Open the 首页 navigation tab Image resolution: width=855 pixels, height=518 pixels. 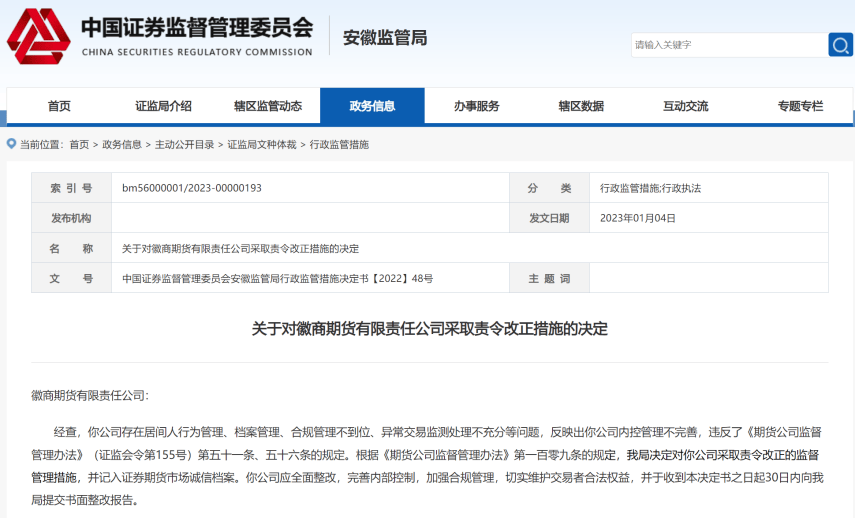tap(59, 106)
